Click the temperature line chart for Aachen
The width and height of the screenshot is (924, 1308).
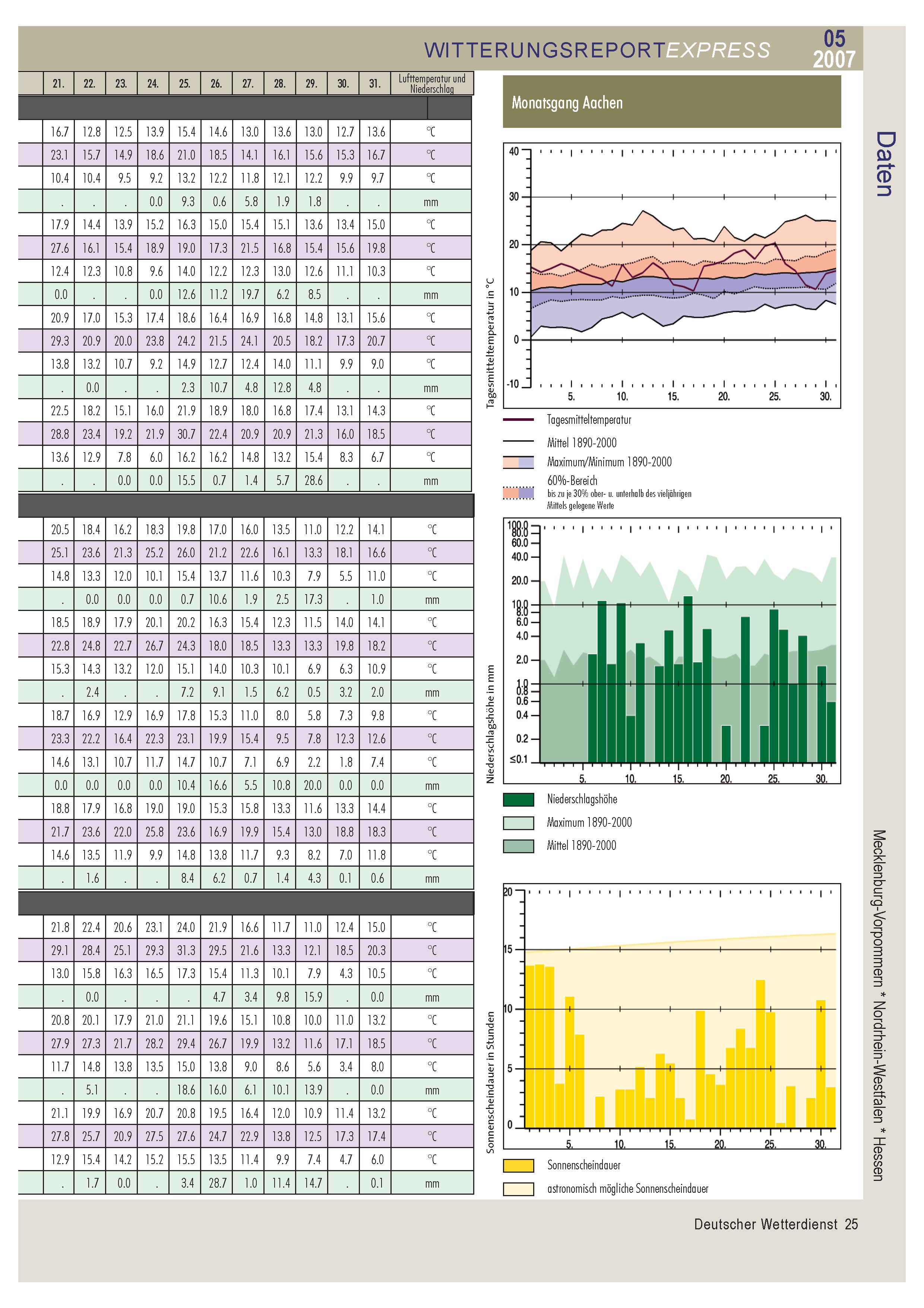coord(672,275)
